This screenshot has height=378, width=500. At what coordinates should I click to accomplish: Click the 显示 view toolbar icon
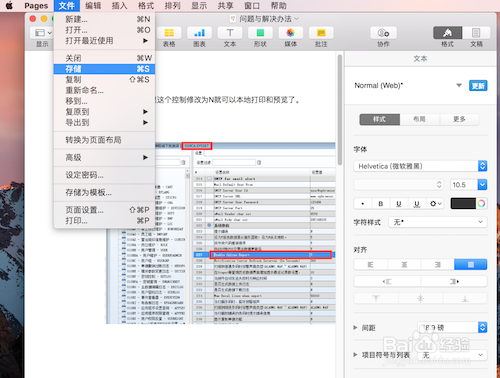pos(42,33)
